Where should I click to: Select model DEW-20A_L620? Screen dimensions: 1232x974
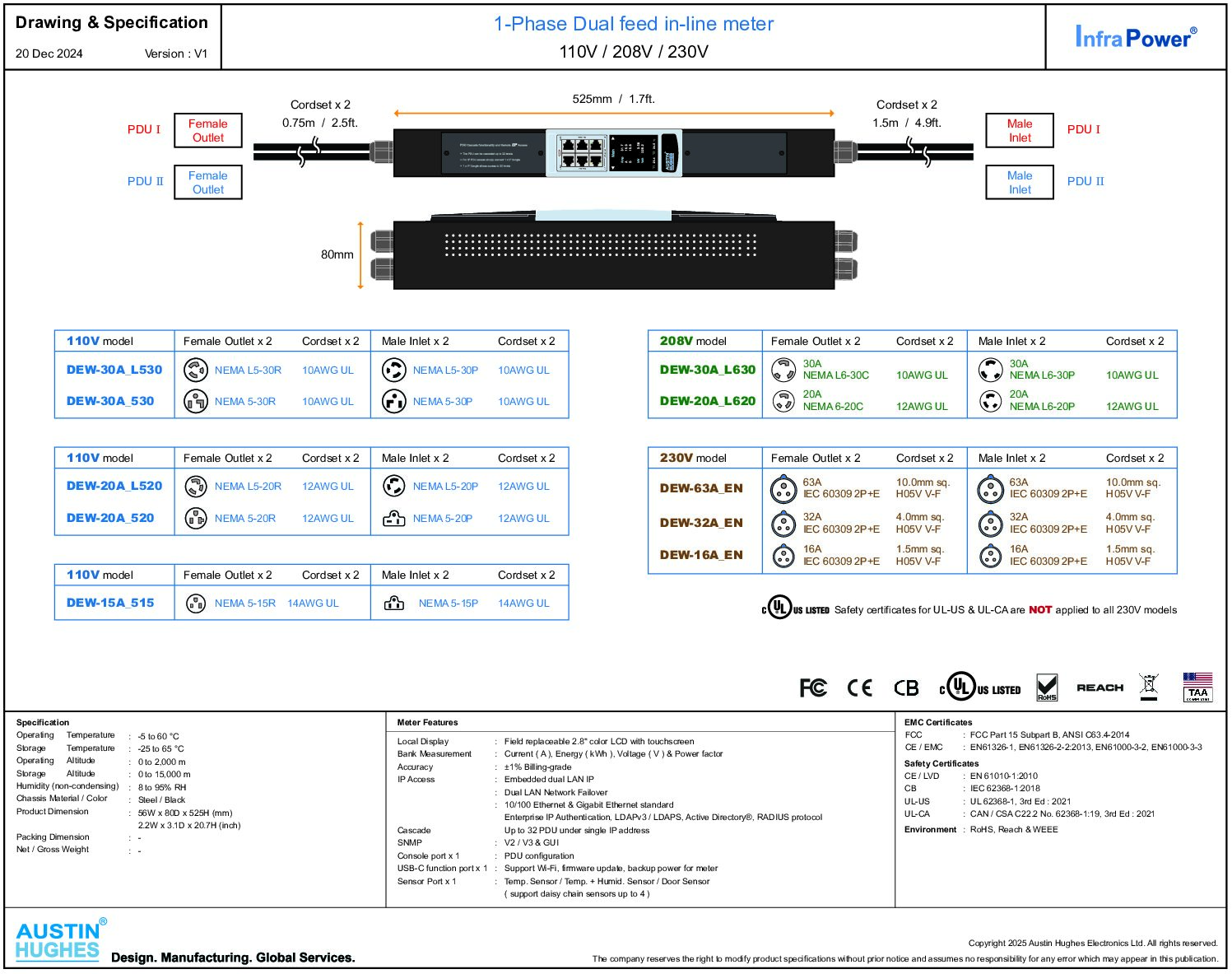click(708, 402)
